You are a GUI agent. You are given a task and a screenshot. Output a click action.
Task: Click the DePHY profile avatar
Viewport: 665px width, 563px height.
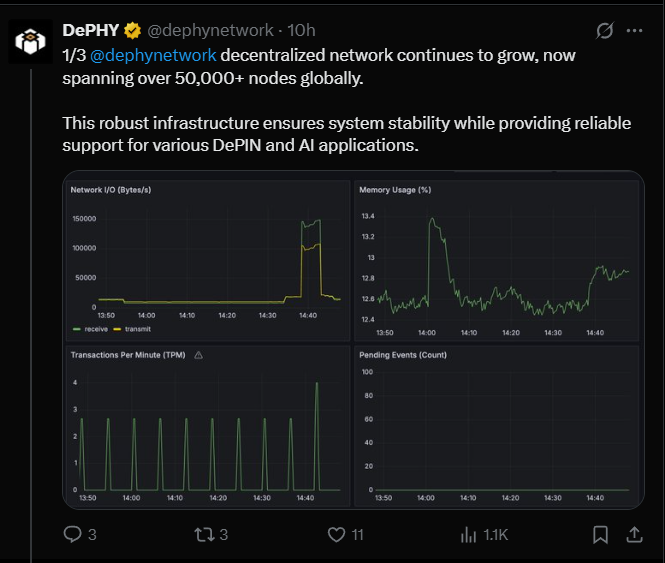tap(31, 41)
